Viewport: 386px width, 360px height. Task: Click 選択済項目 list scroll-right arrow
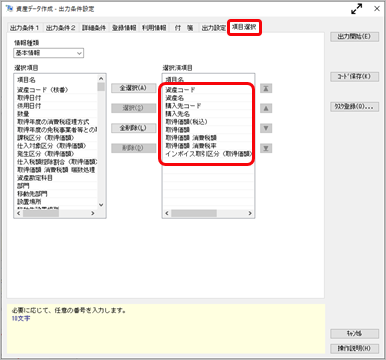250,213
